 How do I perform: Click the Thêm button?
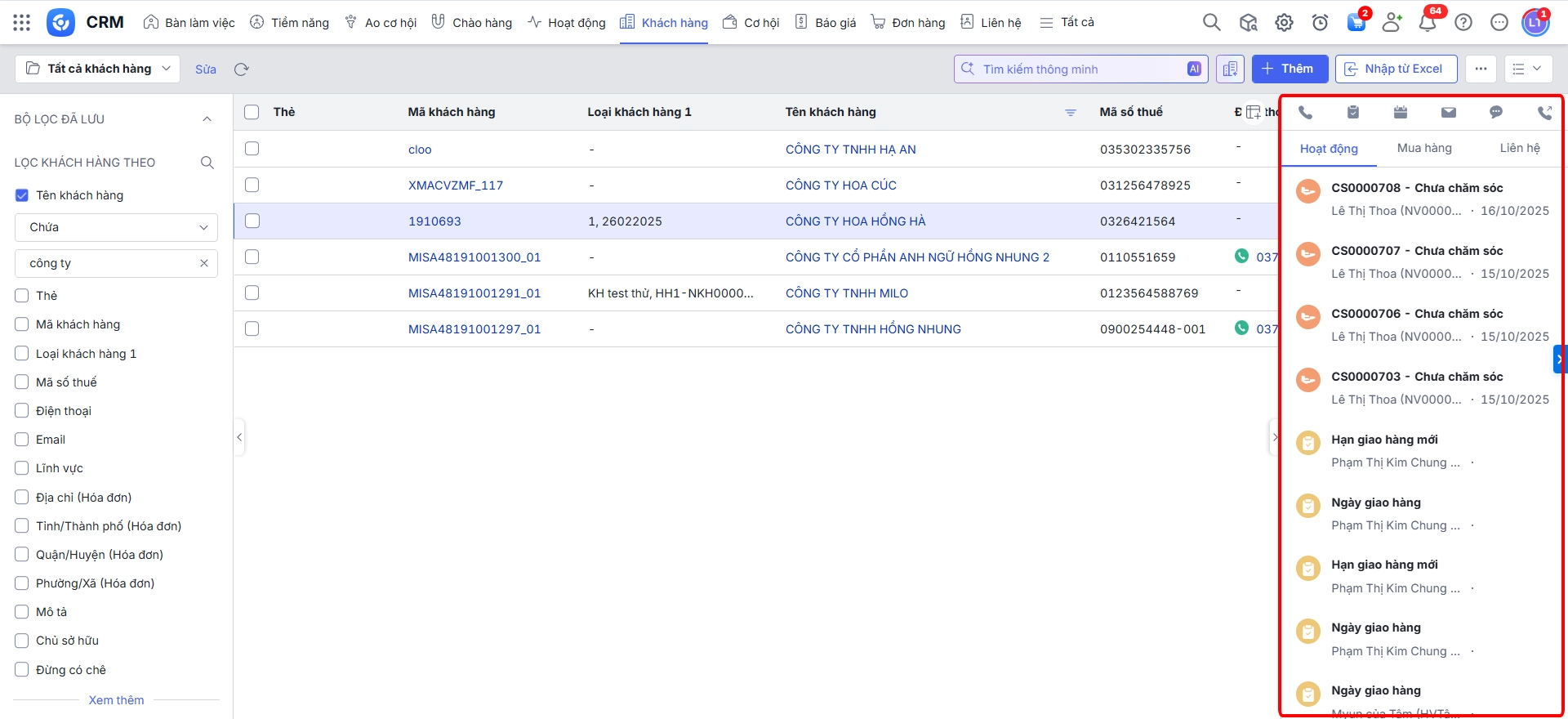coord(1290,69)
